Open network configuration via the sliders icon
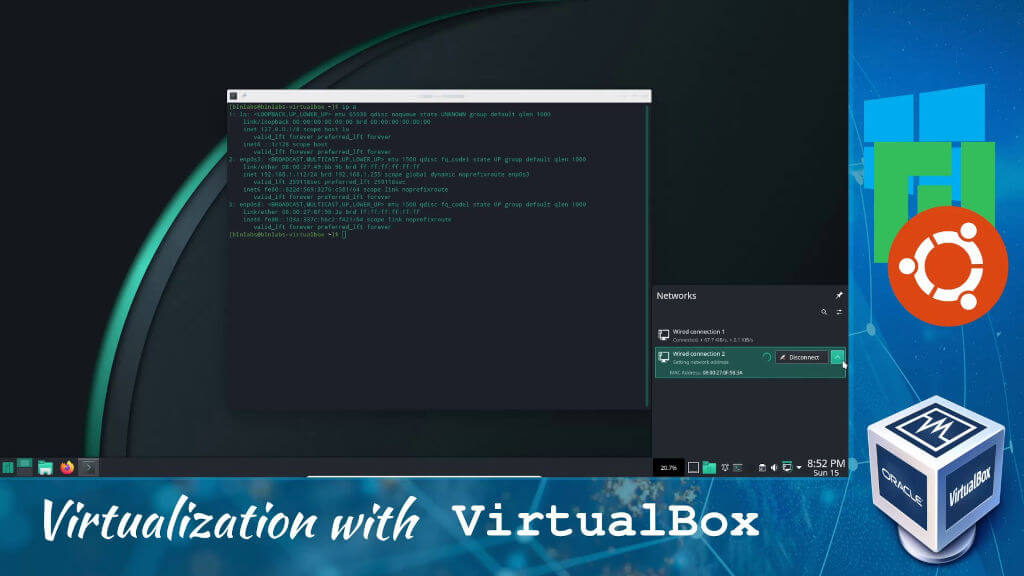1024x576 pixels. (840, 312)
